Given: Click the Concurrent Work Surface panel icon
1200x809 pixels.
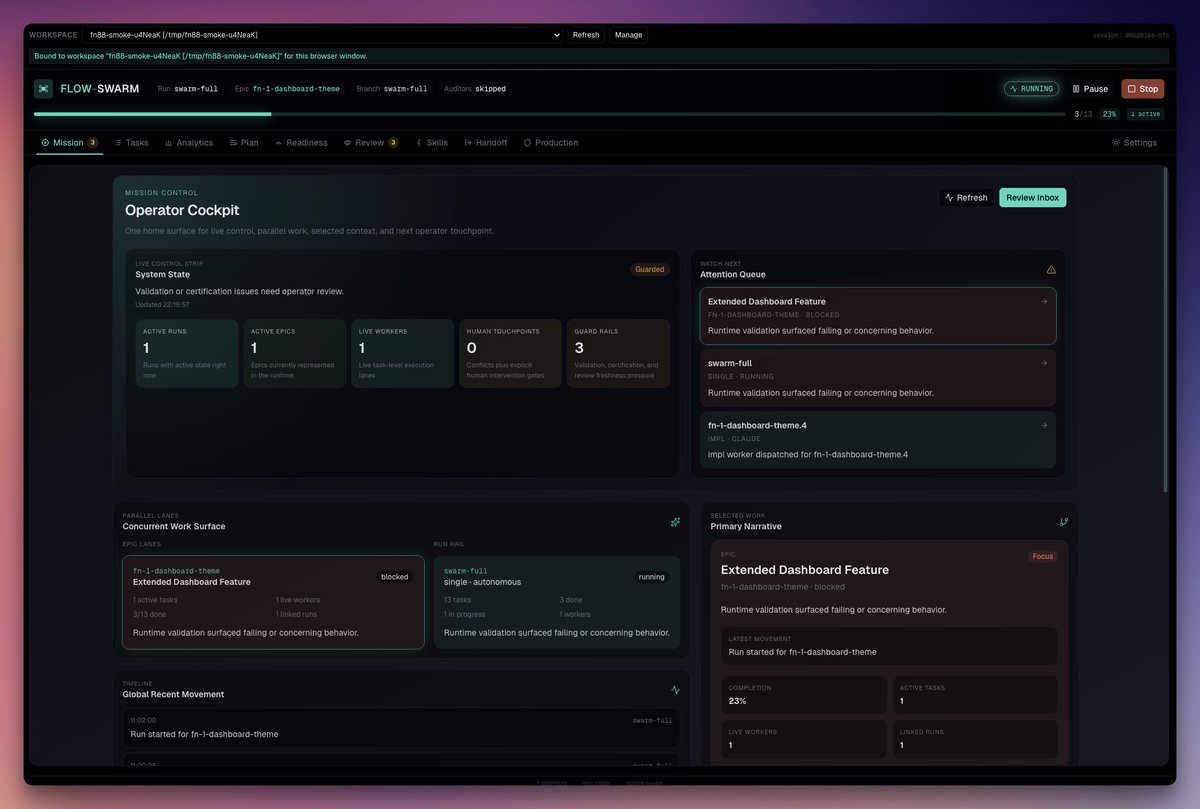Looking at the screenshot, I should (x=675, y=522).
